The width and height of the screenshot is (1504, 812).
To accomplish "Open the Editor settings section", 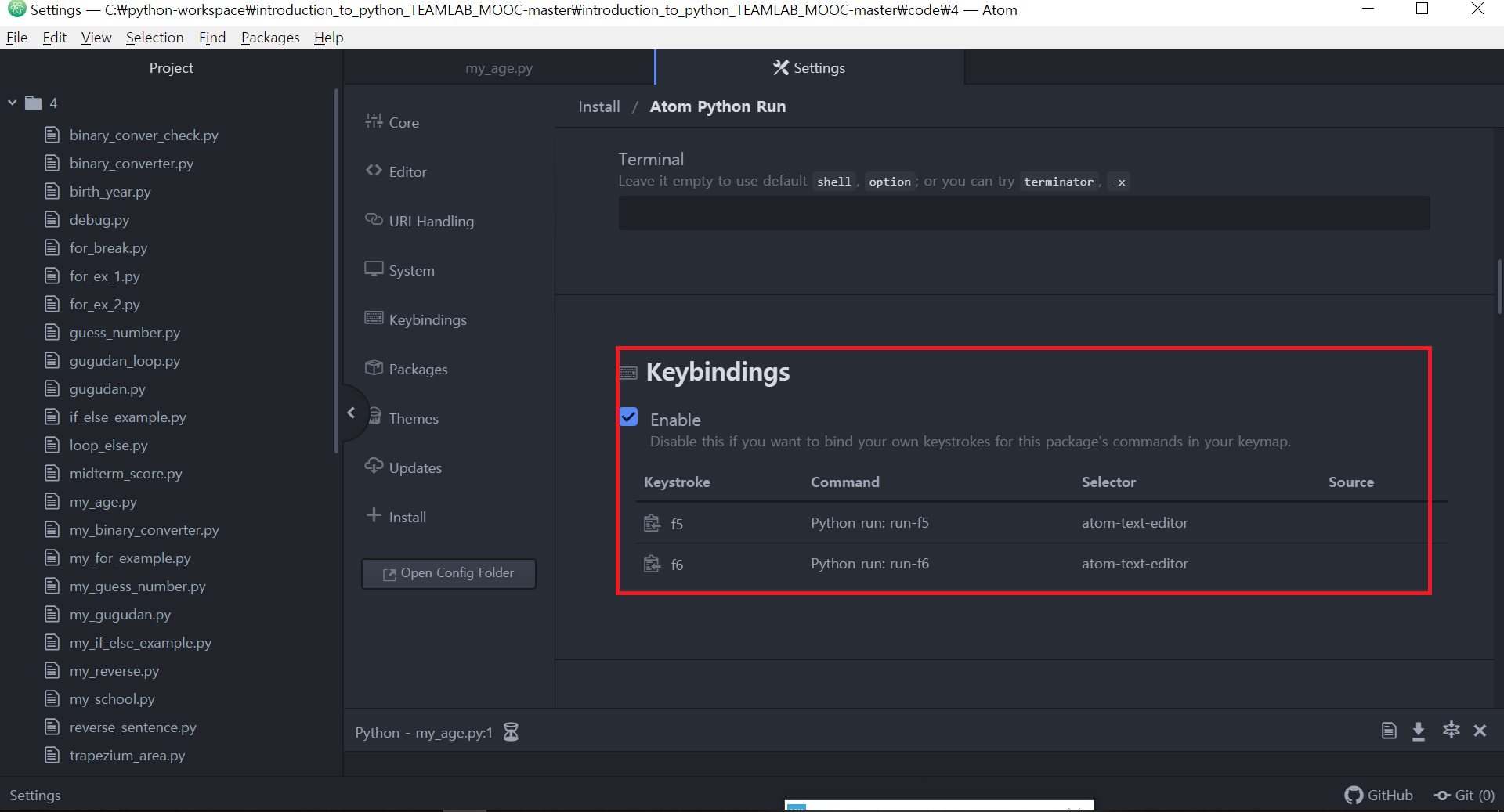I will pos(396,171).
